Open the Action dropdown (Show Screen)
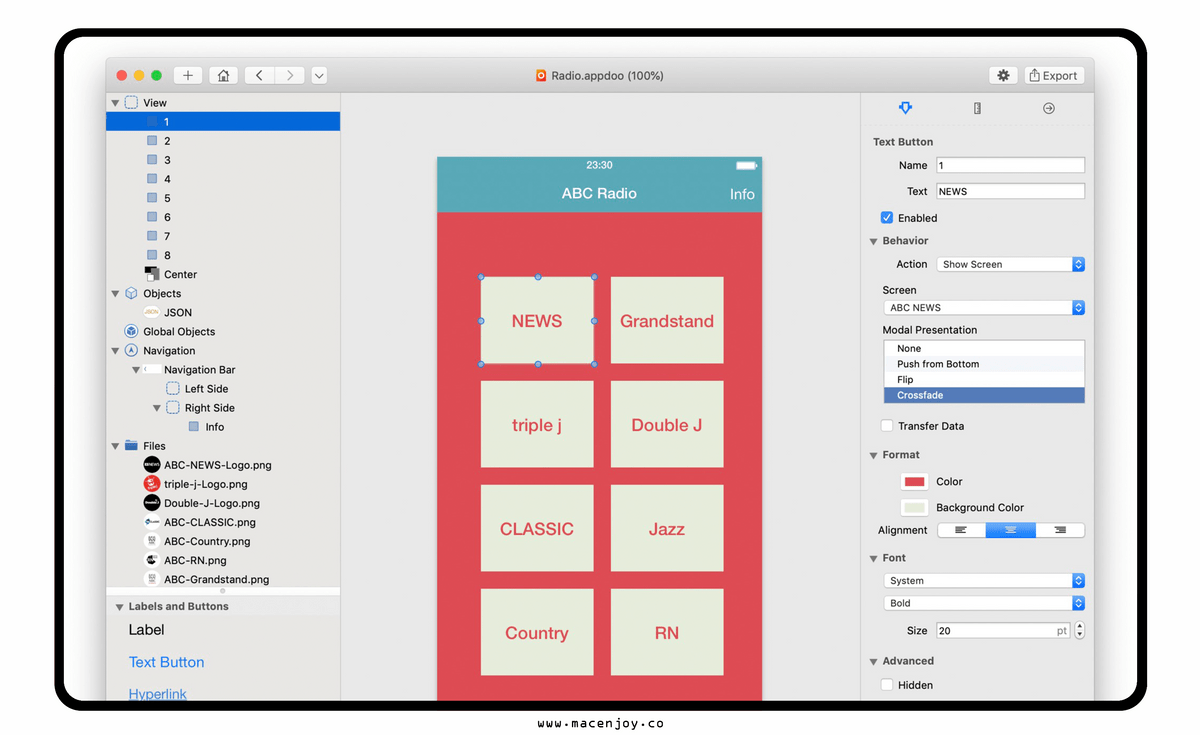 pos(1010,264)
